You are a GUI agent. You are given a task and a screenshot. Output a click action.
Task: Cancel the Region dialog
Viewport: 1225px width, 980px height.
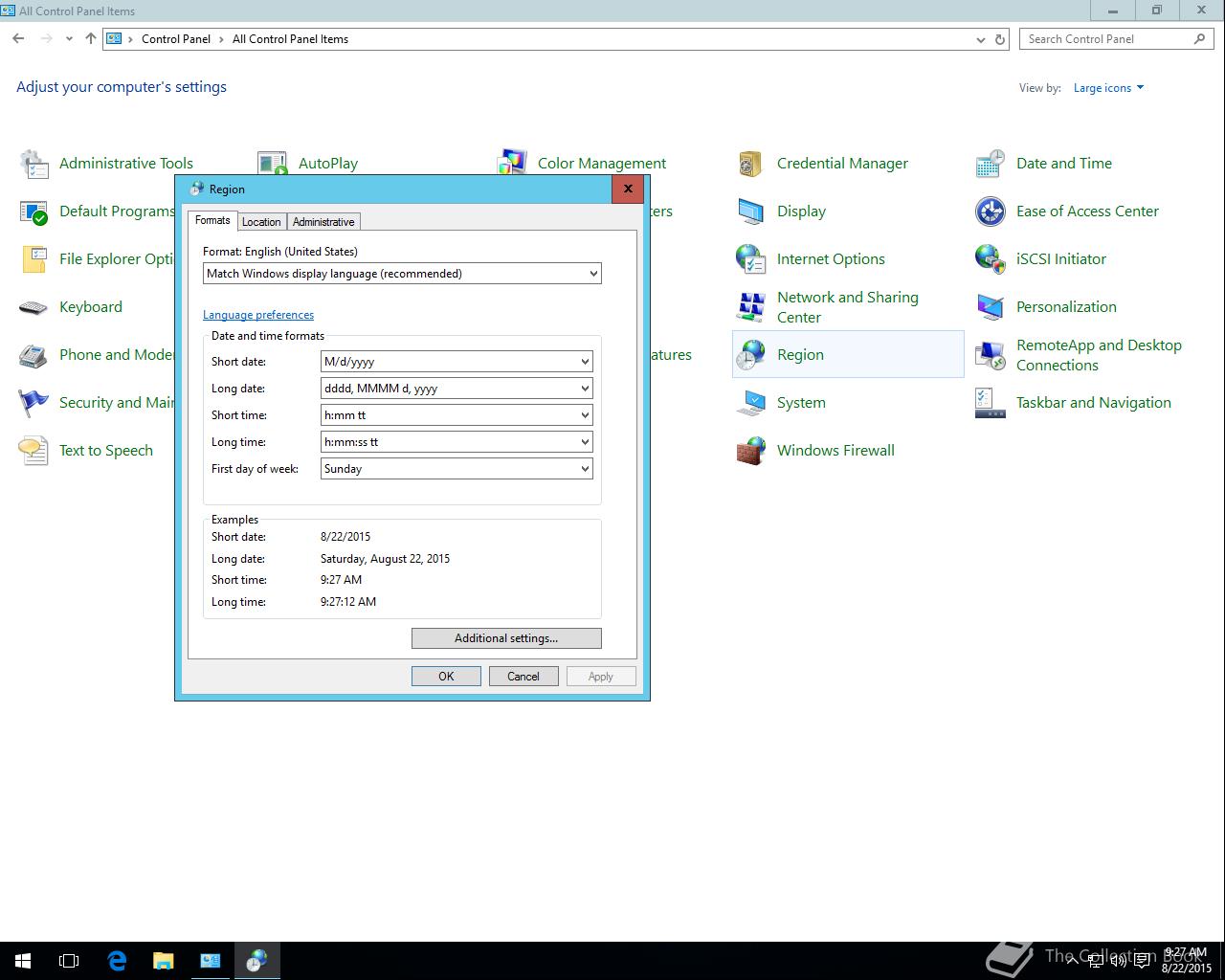click(523, 677)
